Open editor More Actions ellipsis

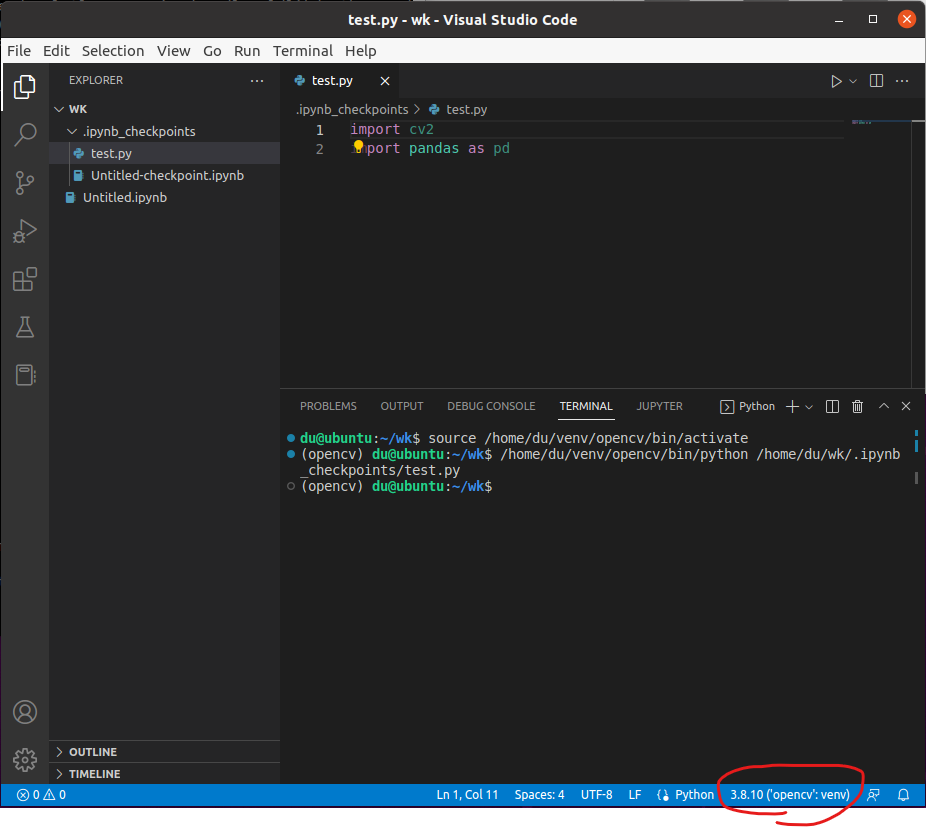point(902,81)
